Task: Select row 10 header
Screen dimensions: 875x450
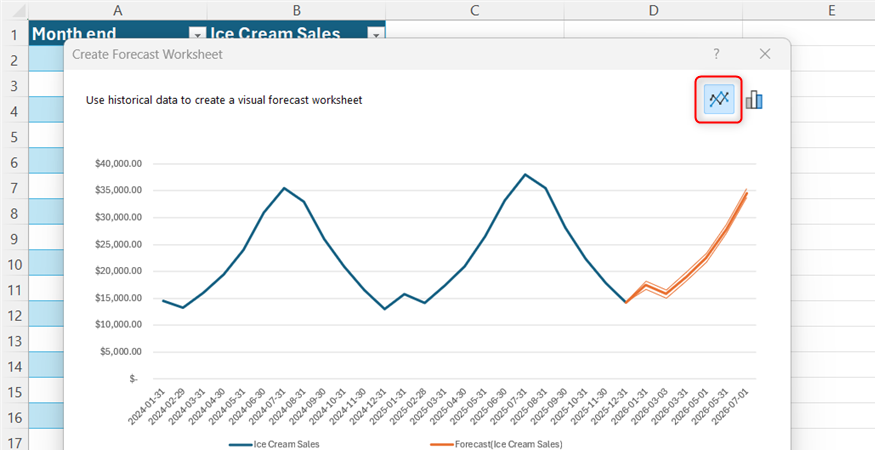Action: coord(14,265)
